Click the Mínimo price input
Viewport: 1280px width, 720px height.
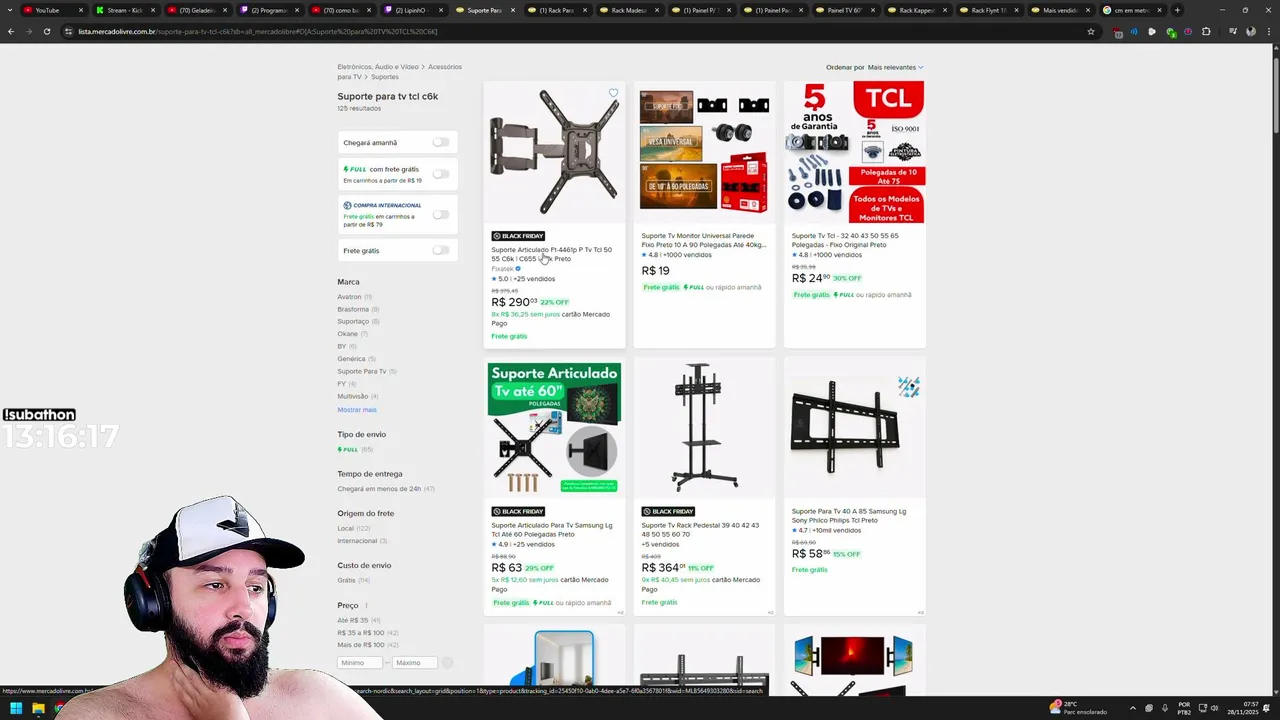coord(360,663)
